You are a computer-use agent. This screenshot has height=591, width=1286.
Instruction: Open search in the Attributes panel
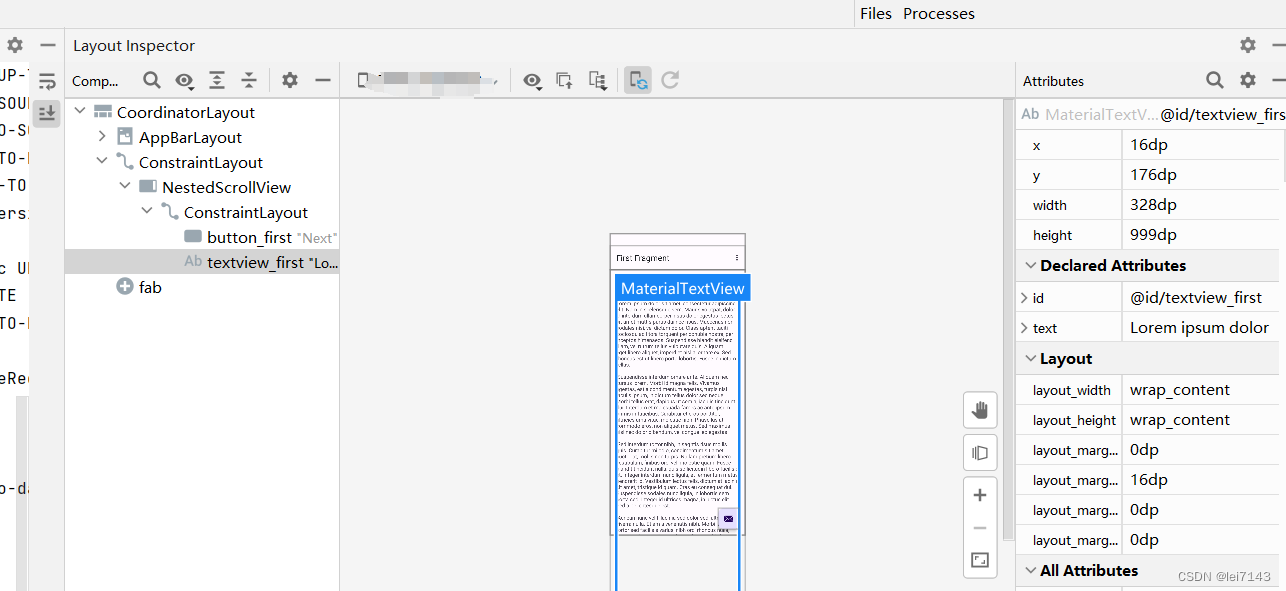pos(1214,80)
